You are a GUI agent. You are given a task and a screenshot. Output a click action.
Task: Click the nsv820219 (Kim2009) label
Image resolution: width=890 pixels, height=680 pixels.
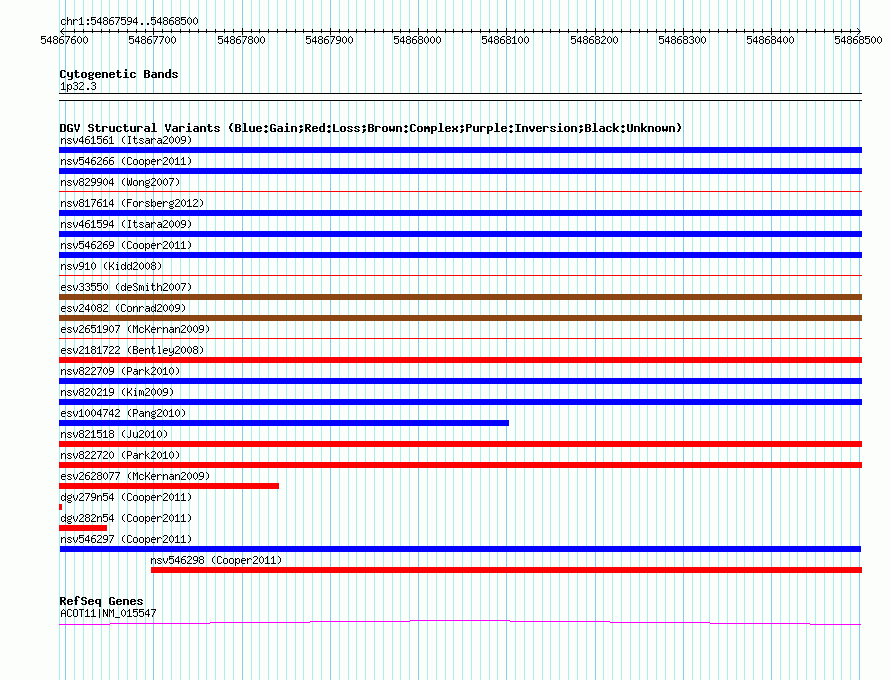[x=117, y=392]
